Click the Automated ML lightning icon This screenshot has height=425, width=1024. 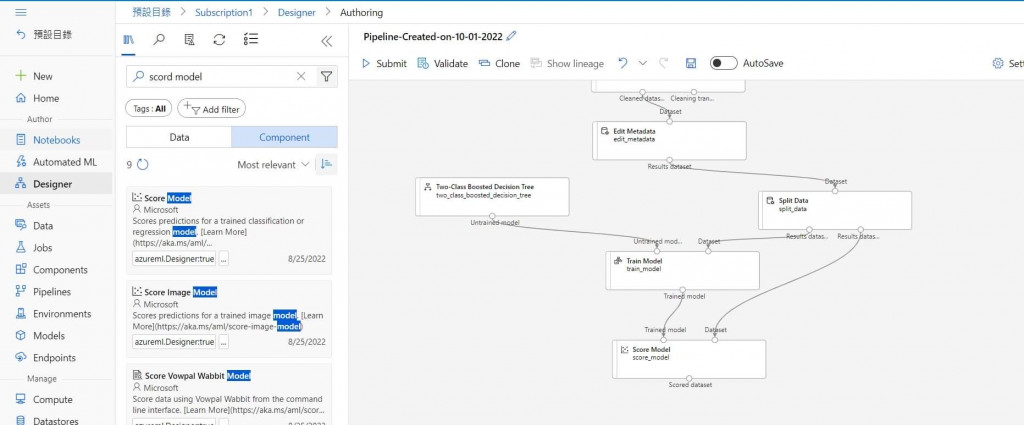point(21,162)
